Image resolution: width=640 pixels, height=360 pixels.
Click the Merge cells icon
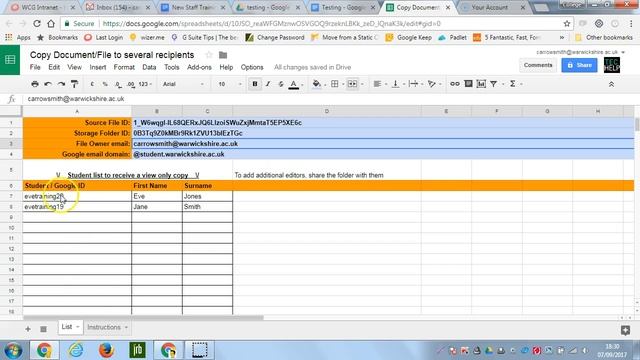pyautogui.click(x=352, y=84)
